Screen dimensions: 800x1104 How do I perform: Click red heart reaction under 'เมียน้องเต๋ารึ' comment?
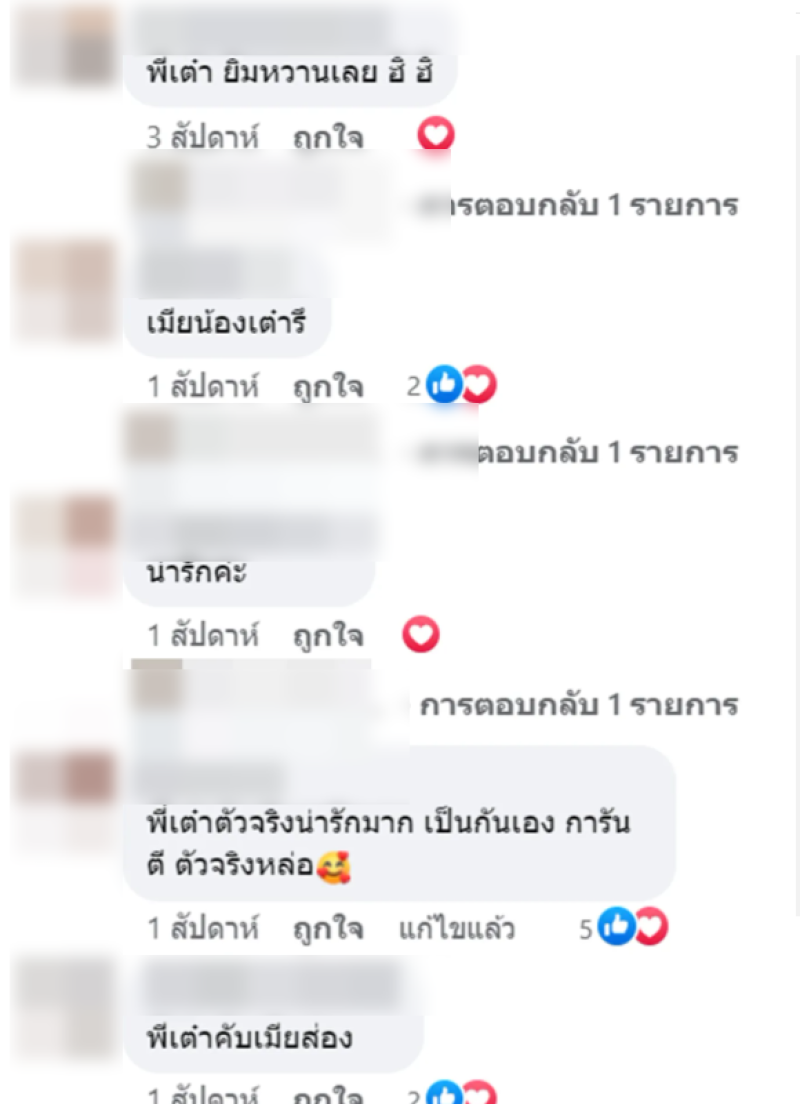point(480,384)
